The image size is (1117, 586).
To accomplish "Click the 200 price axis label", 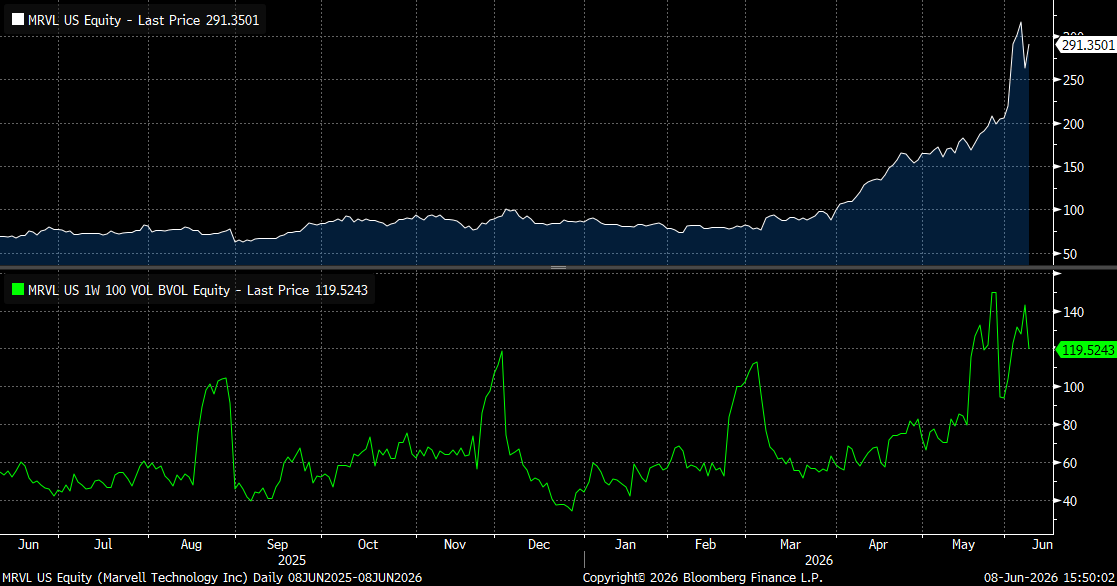I will 1073,124.
